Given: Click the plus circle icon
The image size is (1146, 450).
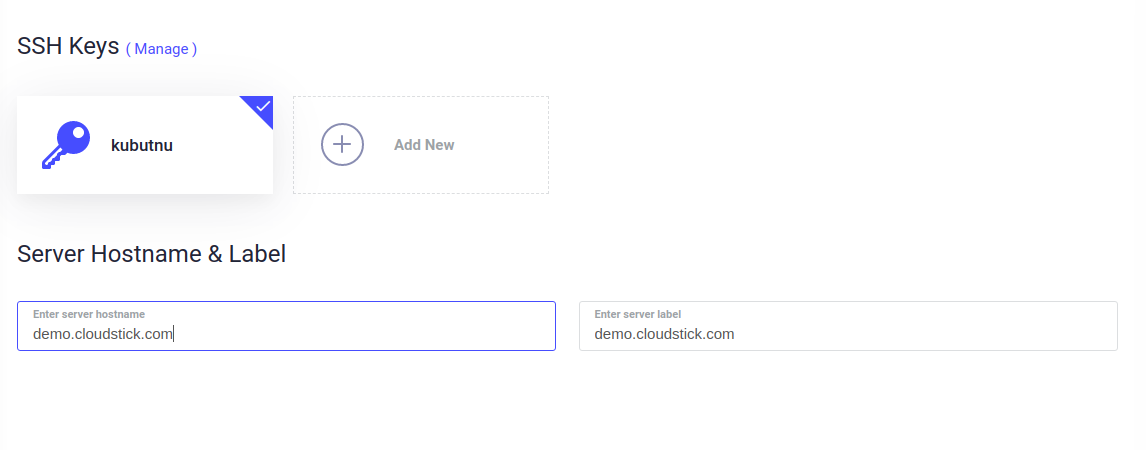Looking at the screenshot, I should tap(342, 145).
